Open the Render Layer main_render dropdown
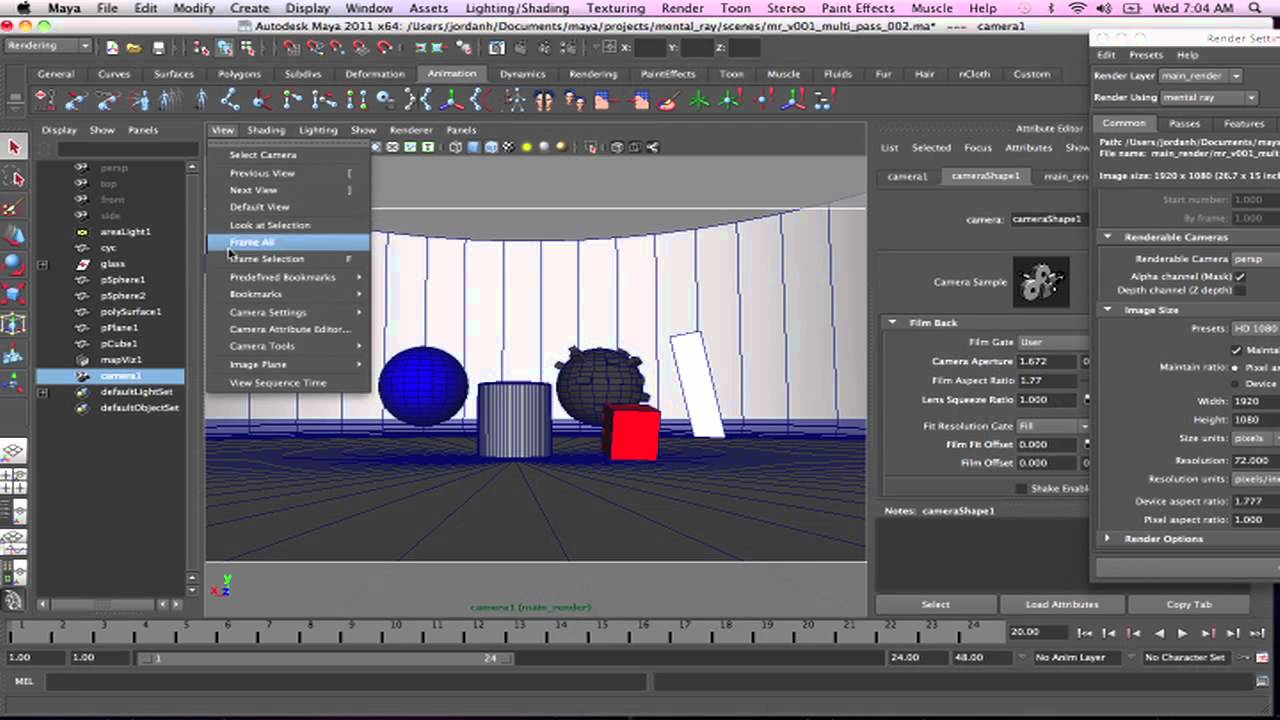1280x720 pixels. coord(1202,76)
